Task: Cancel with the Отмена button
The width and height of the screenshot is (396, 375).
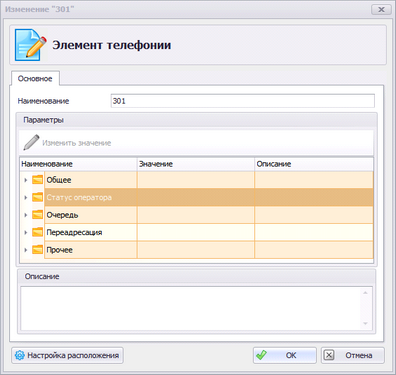Action: coord(353,355)
